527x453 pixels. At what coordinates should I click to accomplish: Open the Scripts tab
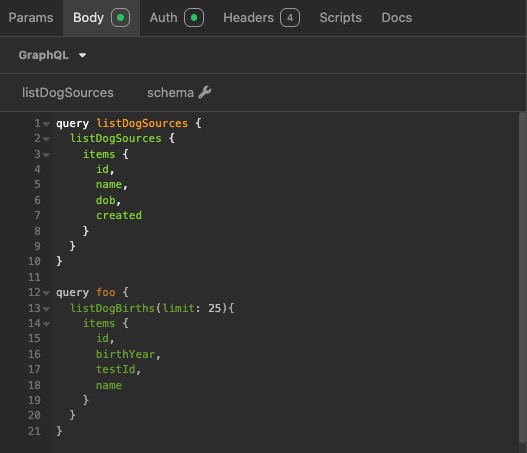340,17
